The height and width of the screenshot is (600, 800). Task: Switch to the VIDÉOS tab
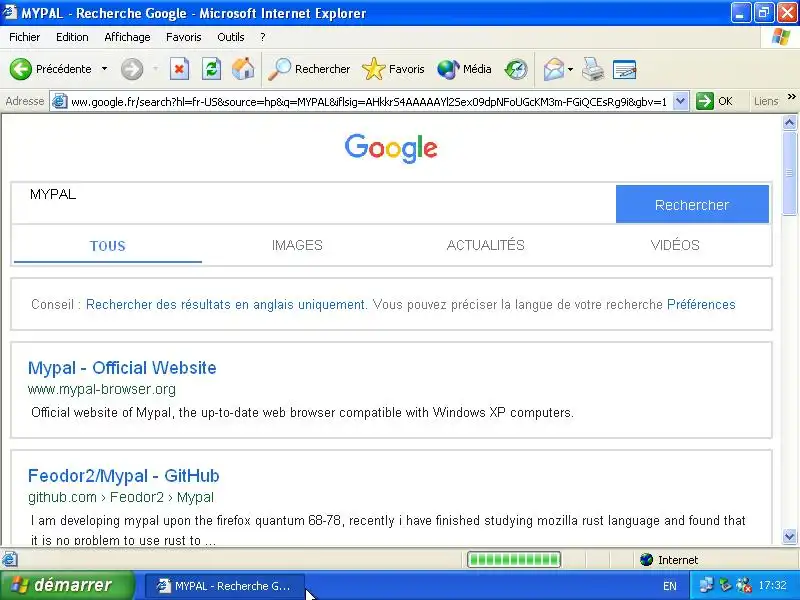674,245
